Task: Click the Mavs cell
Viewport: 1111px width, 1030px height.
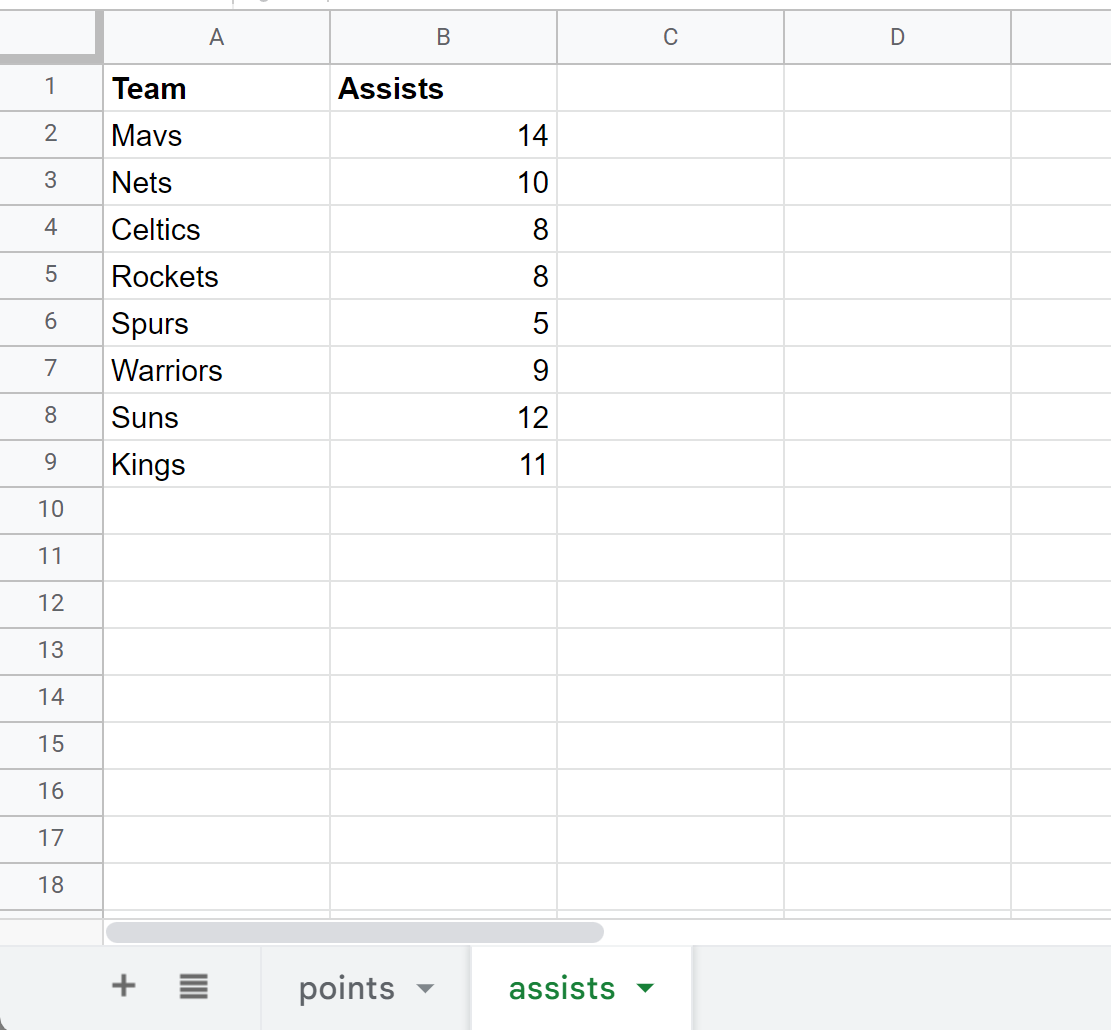Action: [x=217, y=135]
